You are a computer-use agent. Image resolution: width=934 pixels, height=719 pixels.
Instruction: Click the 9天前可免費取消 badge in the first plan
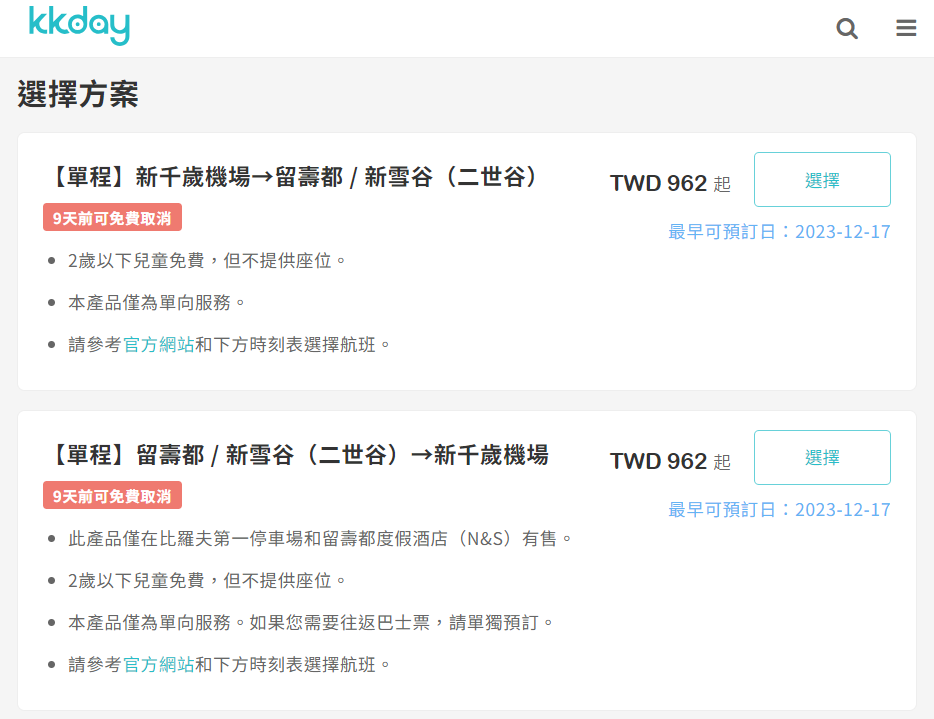(x=112, y=218)
